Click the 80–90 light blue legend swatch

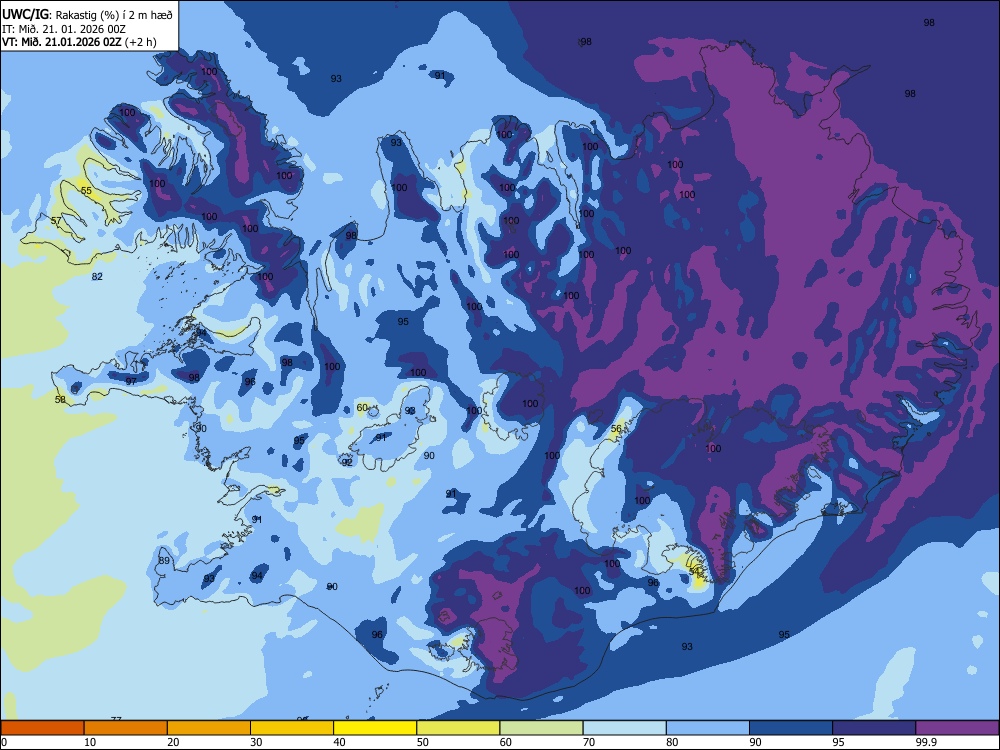pyautogui.click(x=708, y=728)
